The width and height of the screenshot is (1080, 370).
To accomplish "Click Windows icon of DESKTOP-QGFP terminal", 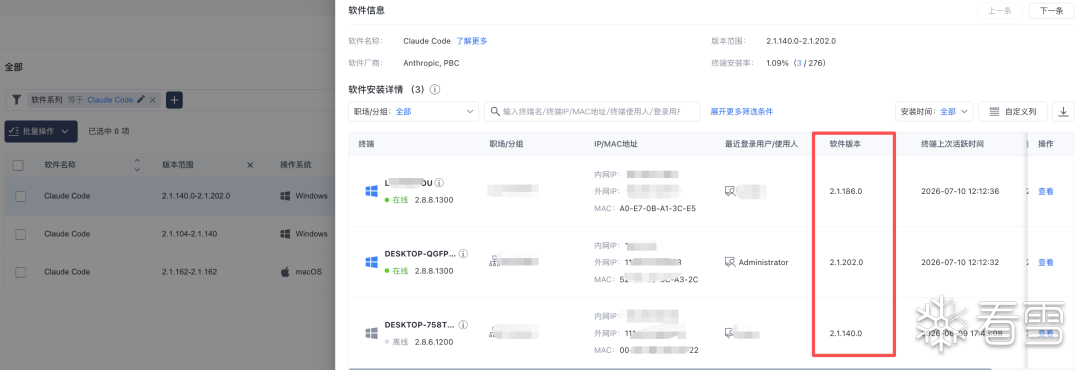I will tap(371, 263).
